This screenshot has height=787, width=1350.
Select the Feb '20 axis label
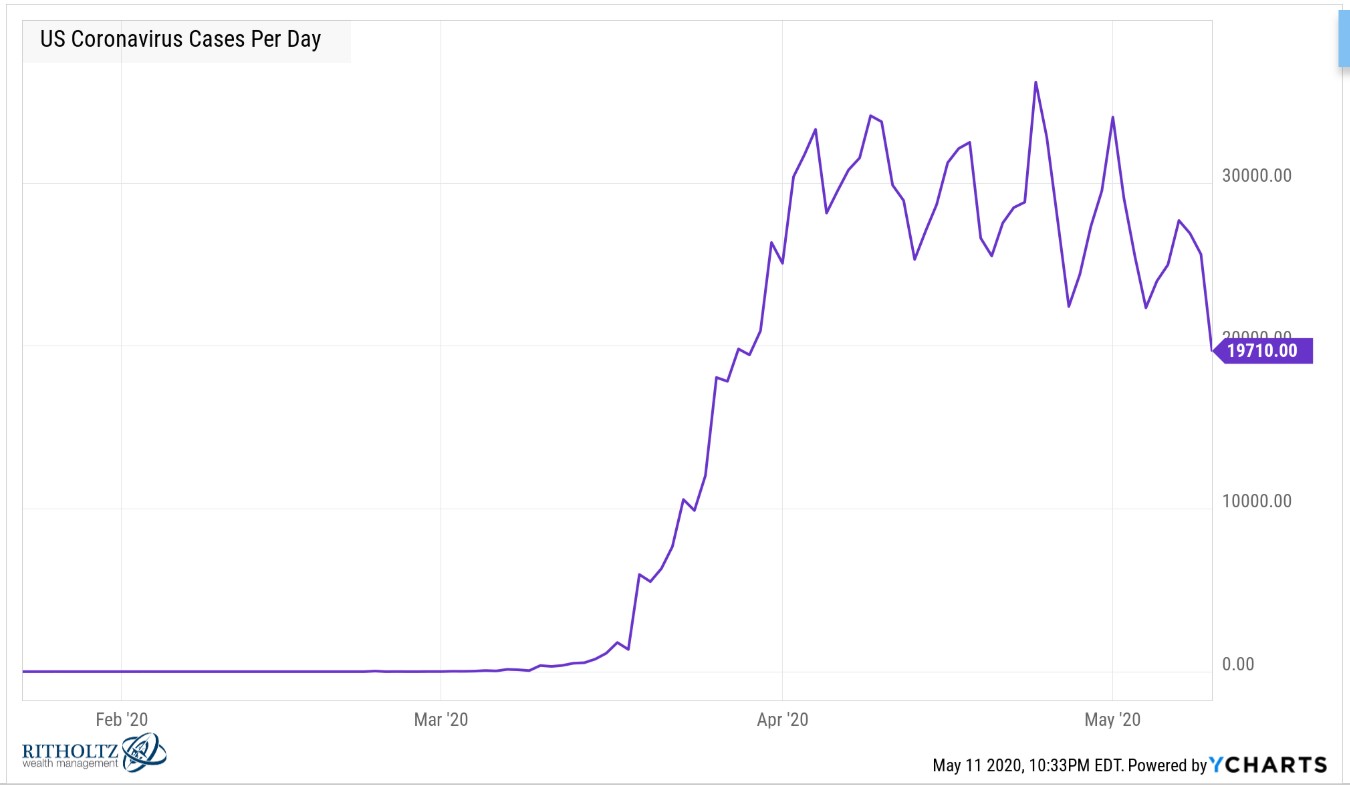(x=123, y=719)
